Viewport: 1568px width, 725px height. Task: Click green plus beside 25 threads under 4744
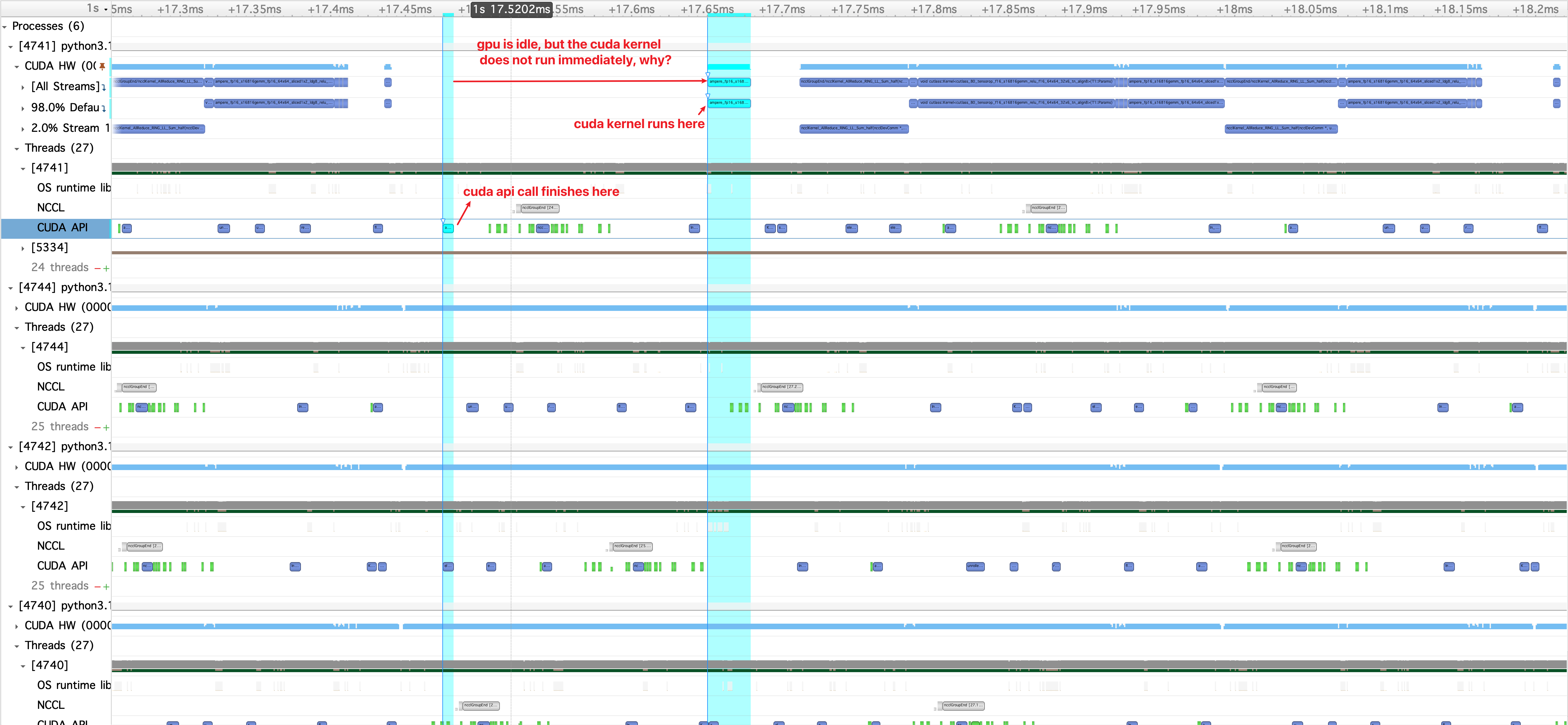(x=106, y=427)
